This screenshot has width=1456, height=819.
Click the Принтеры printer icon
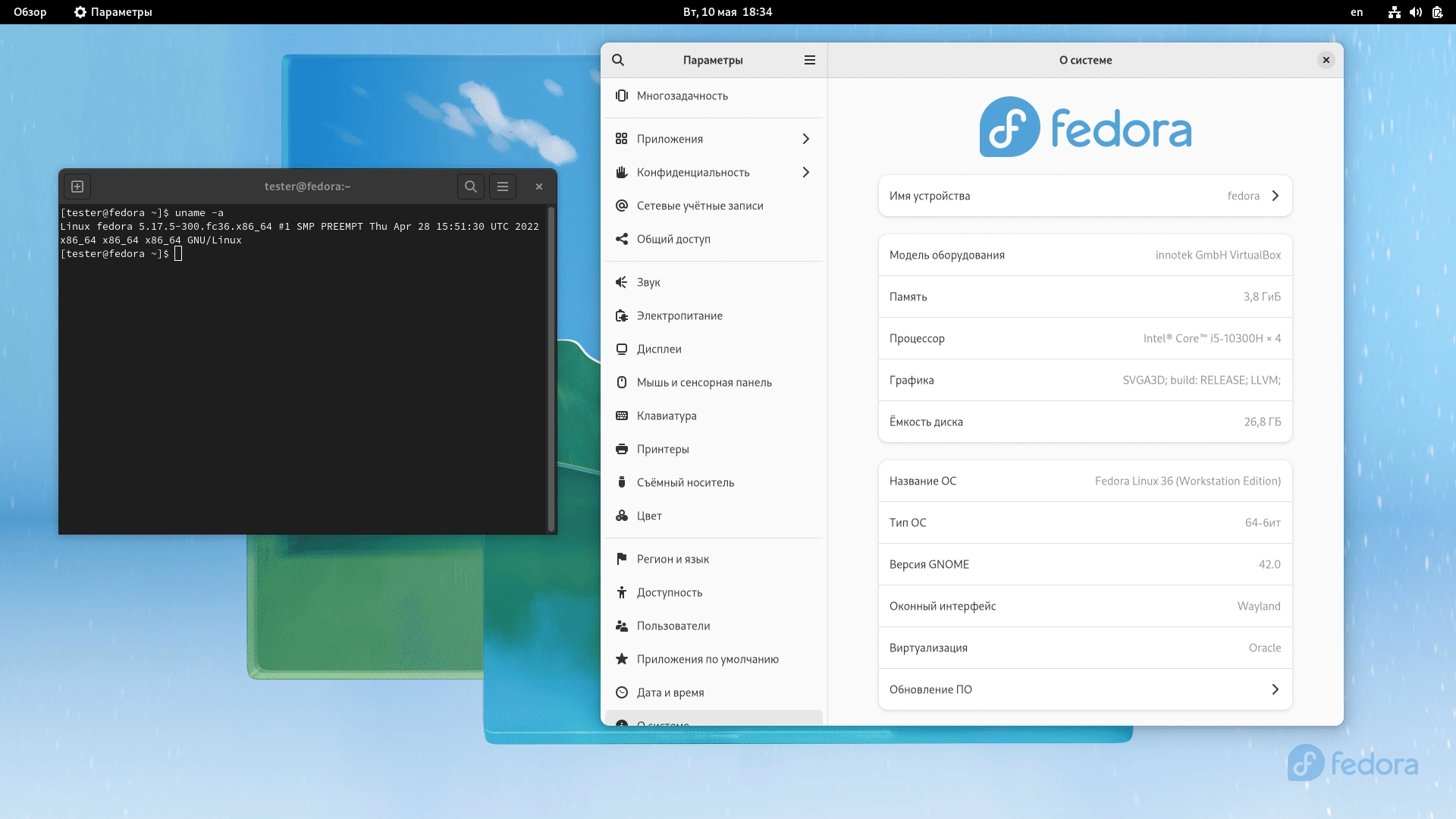(622, 449)
